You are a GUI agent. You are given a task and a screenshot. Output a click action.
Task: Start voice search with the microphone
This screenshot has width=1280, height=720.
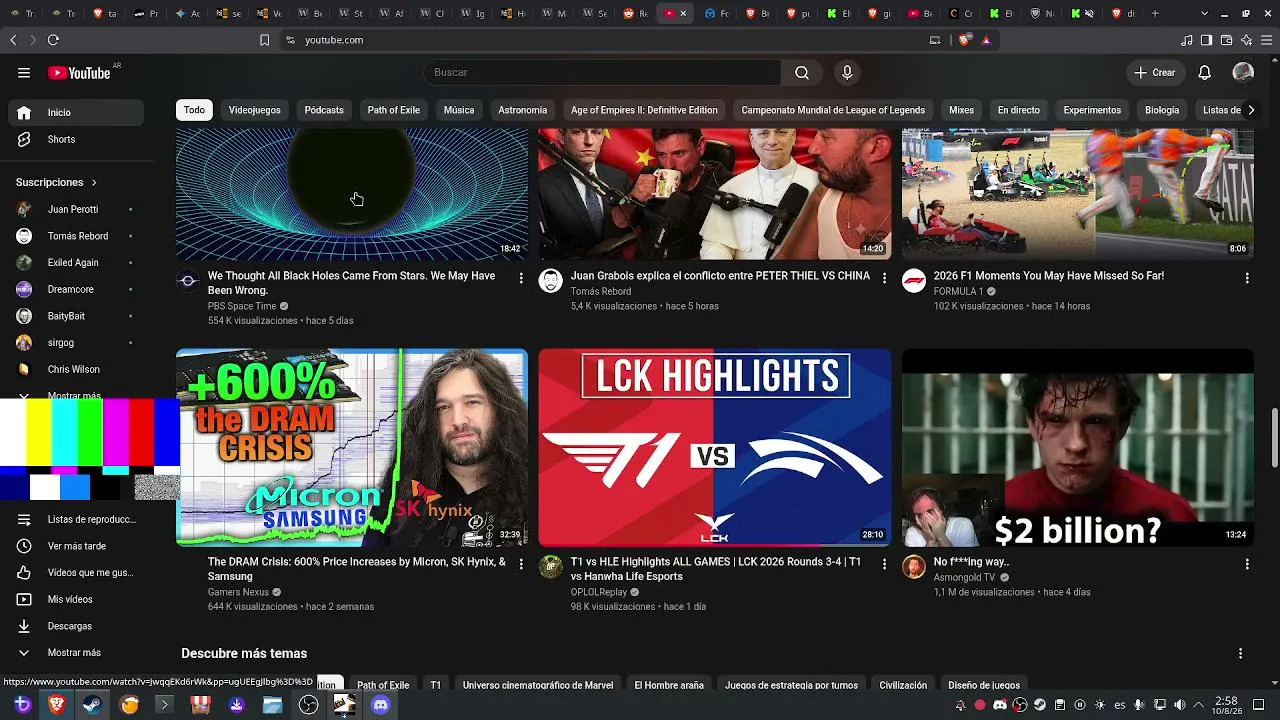[847, 72]
